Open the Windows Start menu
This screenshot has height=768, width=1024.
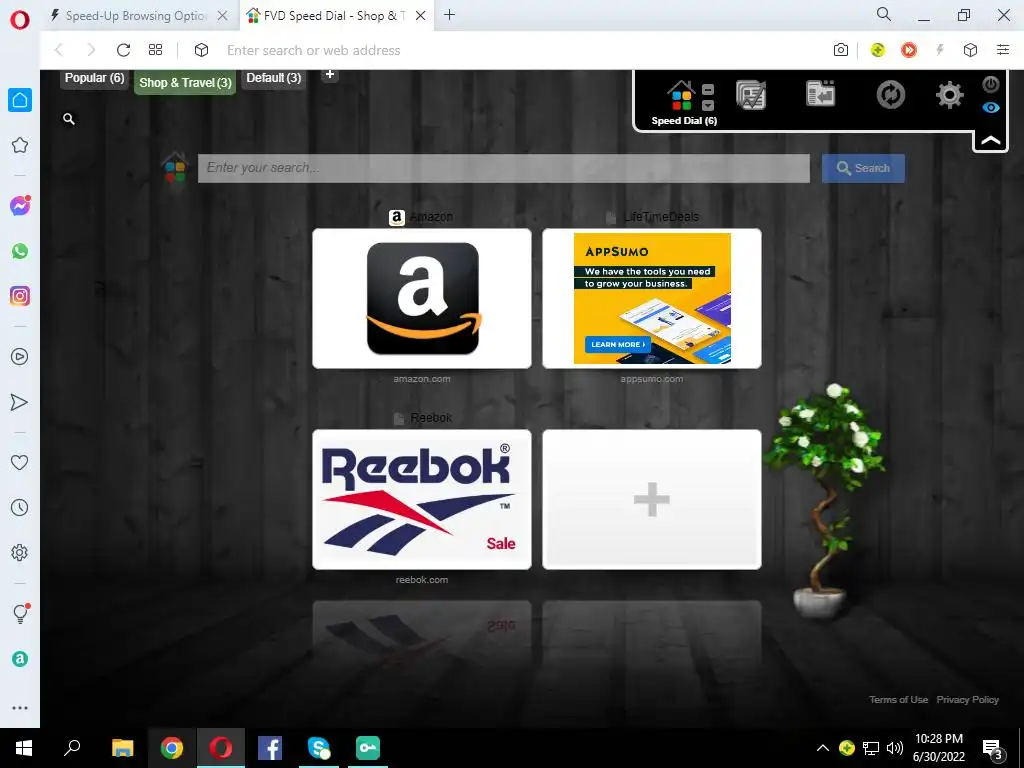tap(24, 748)
